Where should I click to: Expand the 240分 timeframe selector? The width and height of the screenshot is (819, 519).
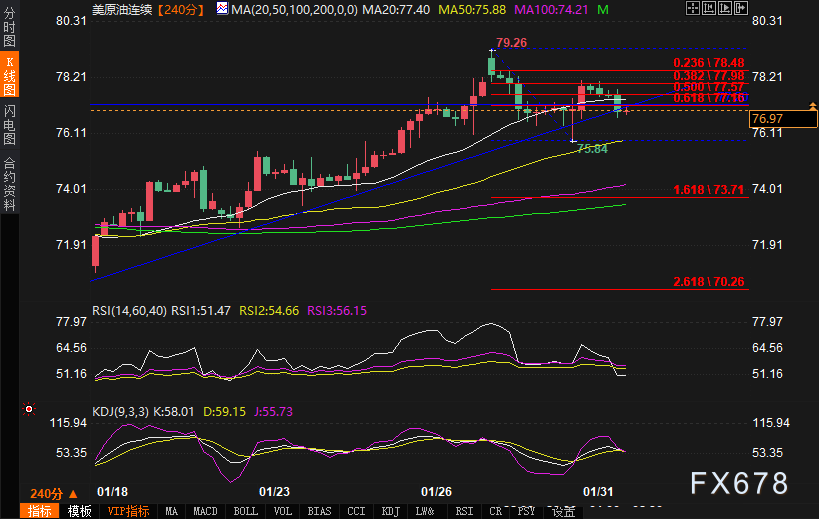pos(53,493)
